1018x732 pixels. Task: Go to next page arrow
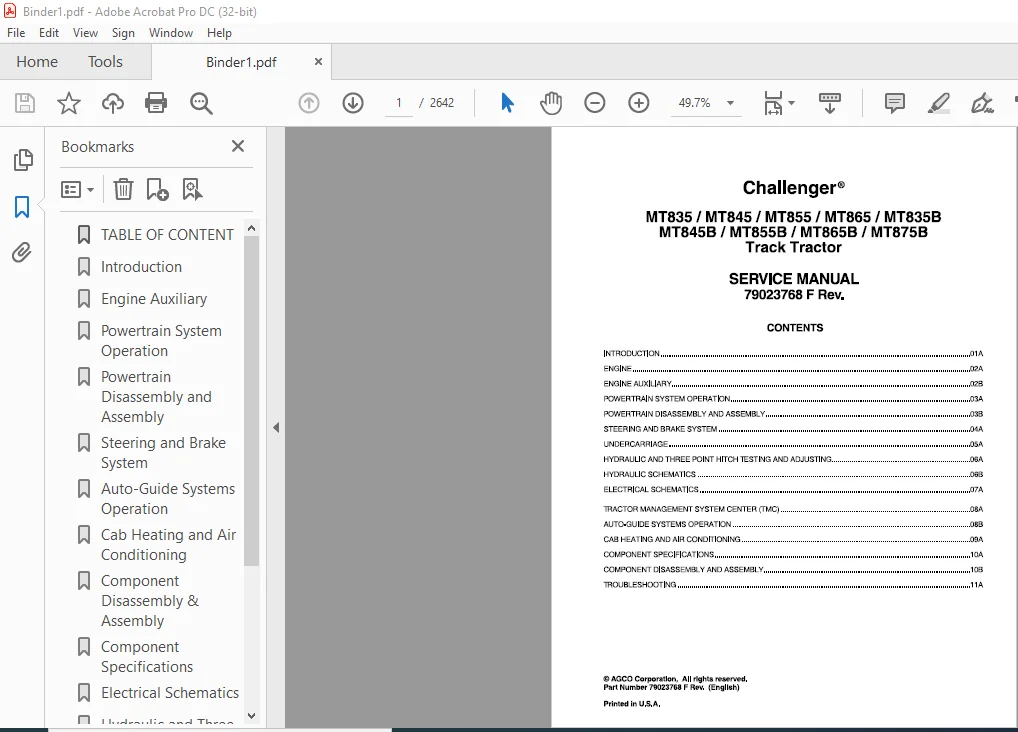353,103
